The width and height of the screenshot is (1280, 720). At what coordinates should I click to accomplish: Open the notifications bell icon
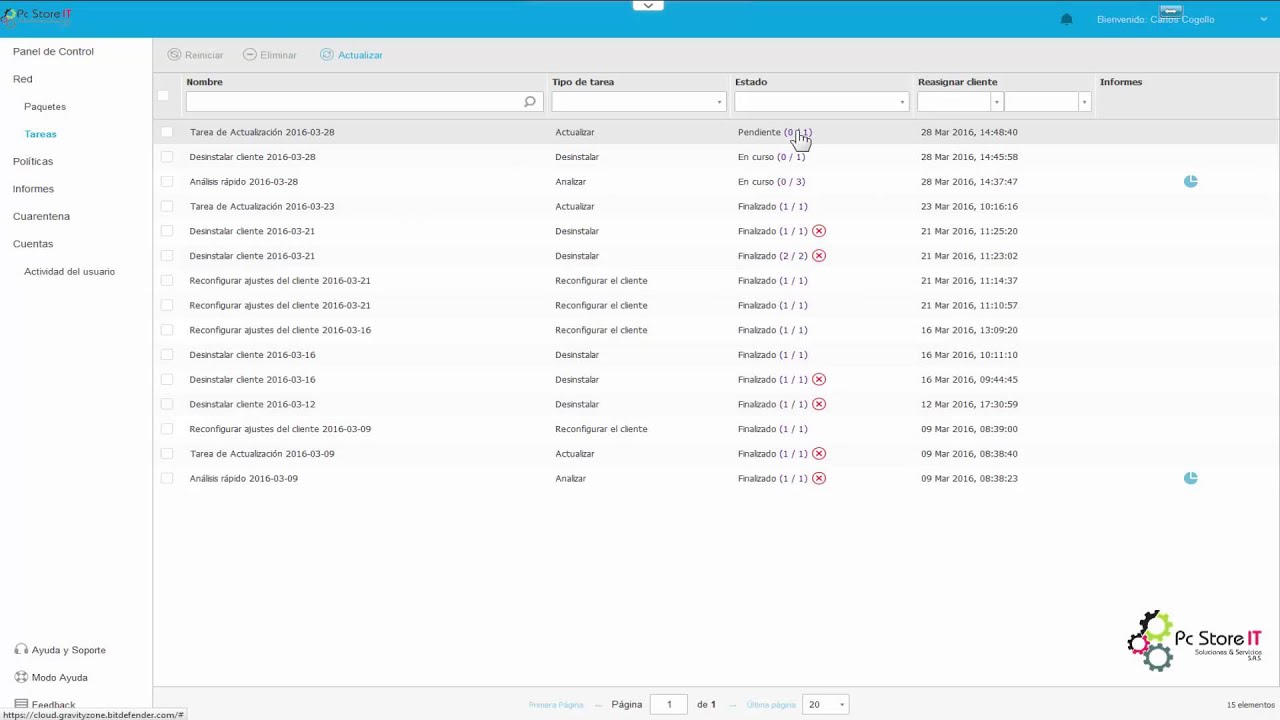click(1066, 19)
